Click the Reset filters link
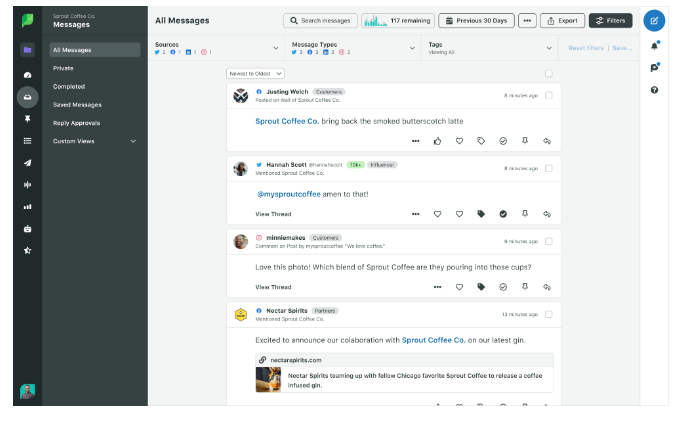The image size is (696, 422). (586, 48)
